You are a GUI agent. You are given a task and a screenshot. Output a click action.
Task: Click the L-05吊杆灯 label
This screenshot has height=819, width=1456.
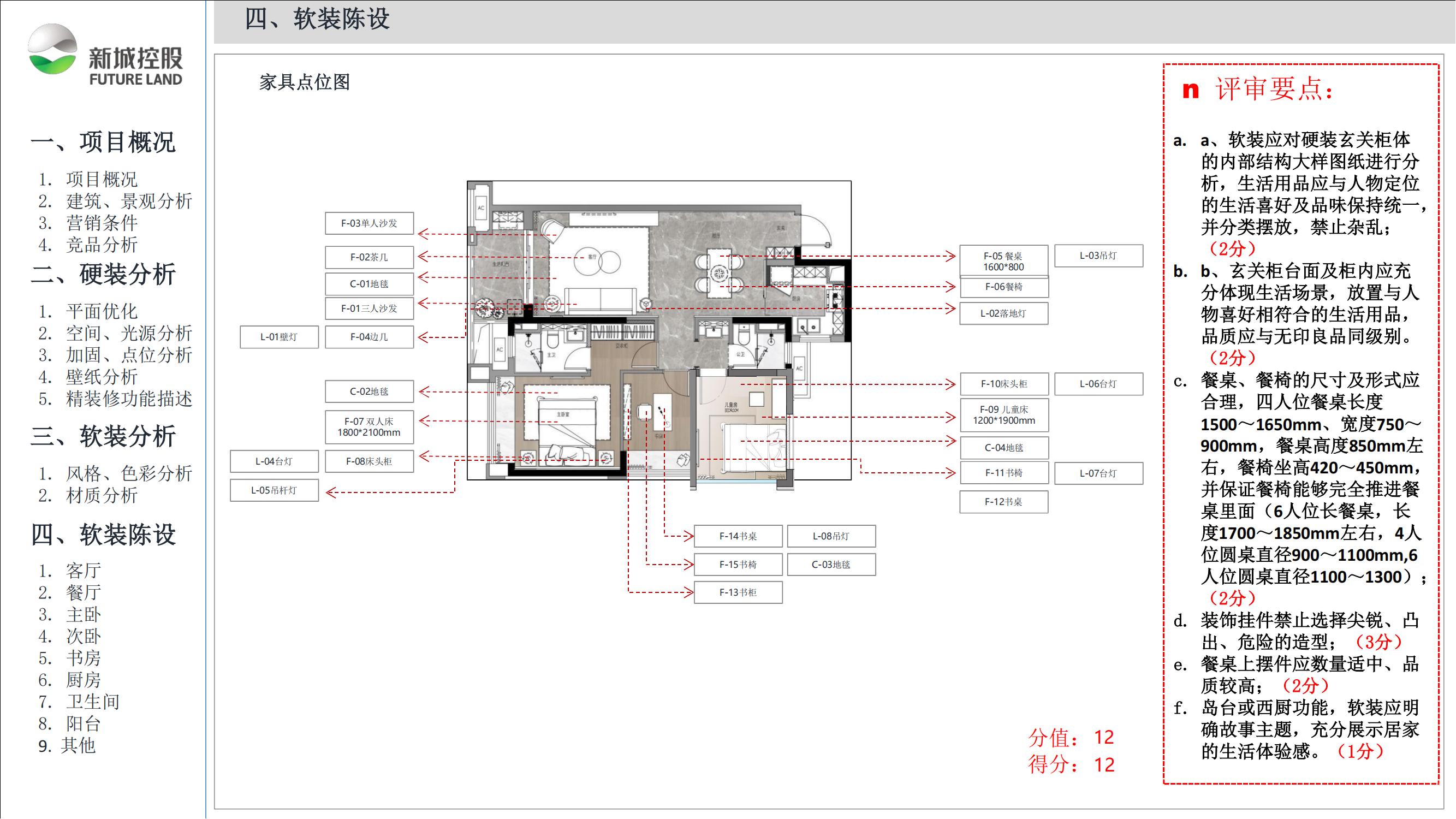[x=274, y=491]
